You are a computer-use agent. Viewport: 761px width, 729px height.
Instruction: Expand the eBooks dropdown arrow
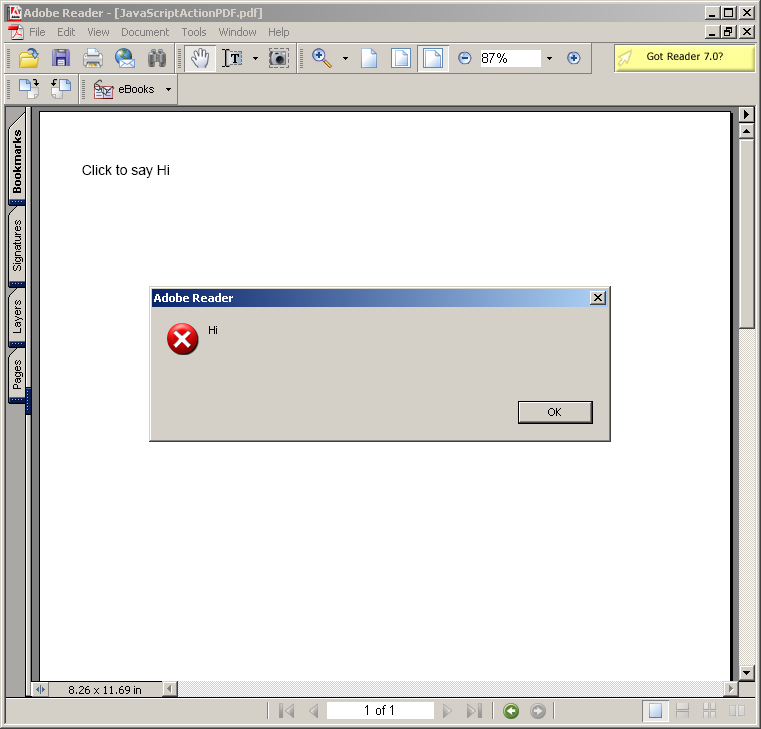point(168,89)
